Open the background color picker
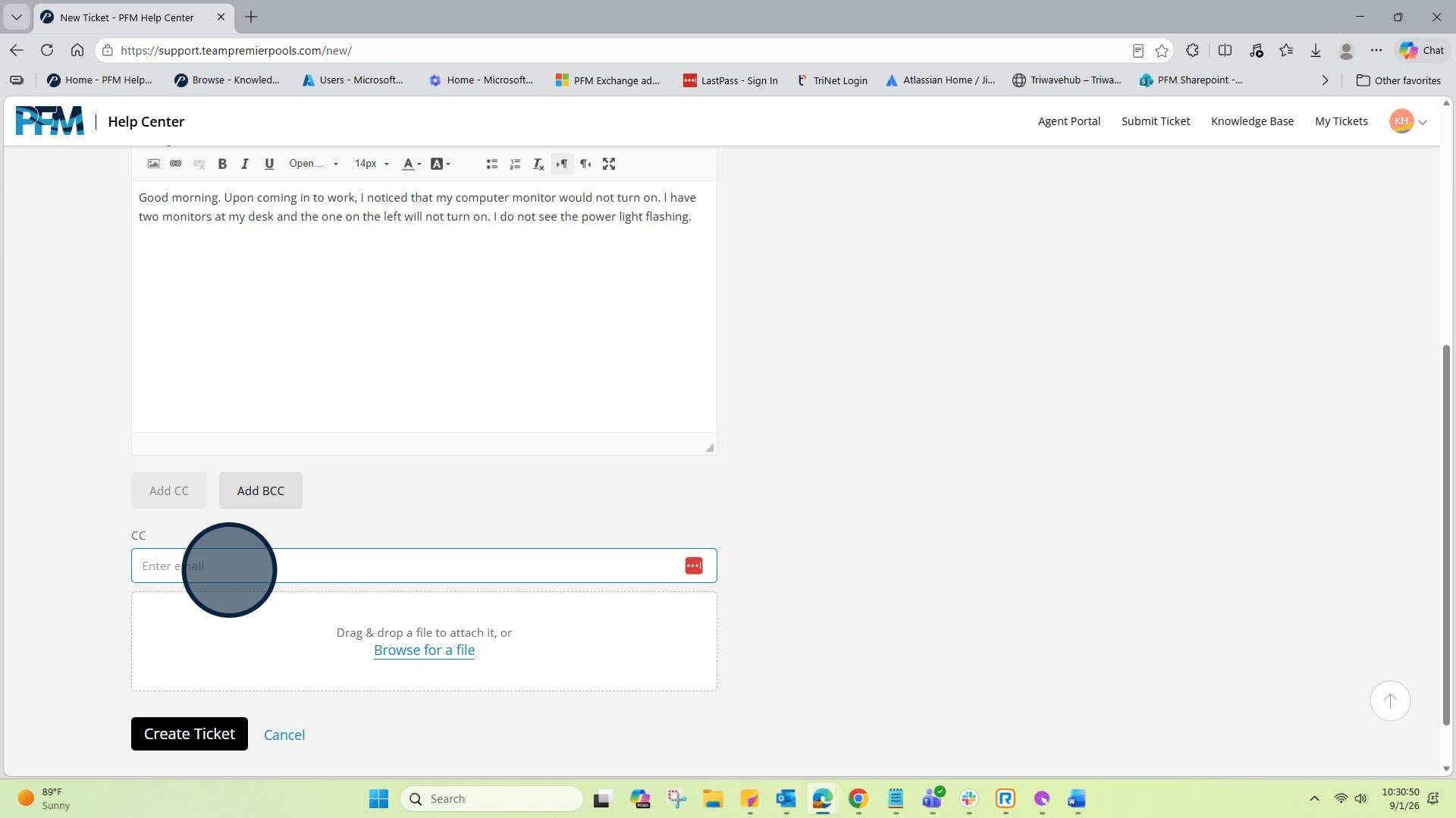Screen dimensions: 1456x818 click(x=440, y=164)
